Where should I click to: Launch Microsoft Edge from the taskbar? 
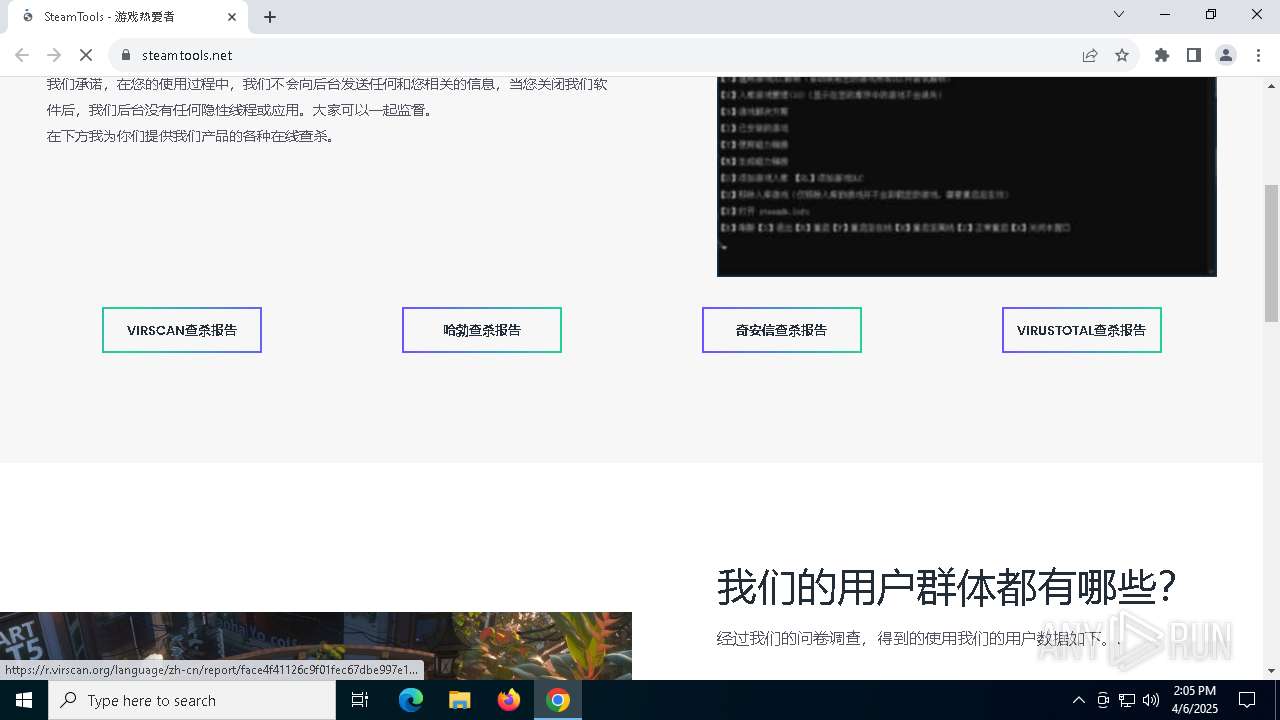pyautogui.click(x=411, y=700)
